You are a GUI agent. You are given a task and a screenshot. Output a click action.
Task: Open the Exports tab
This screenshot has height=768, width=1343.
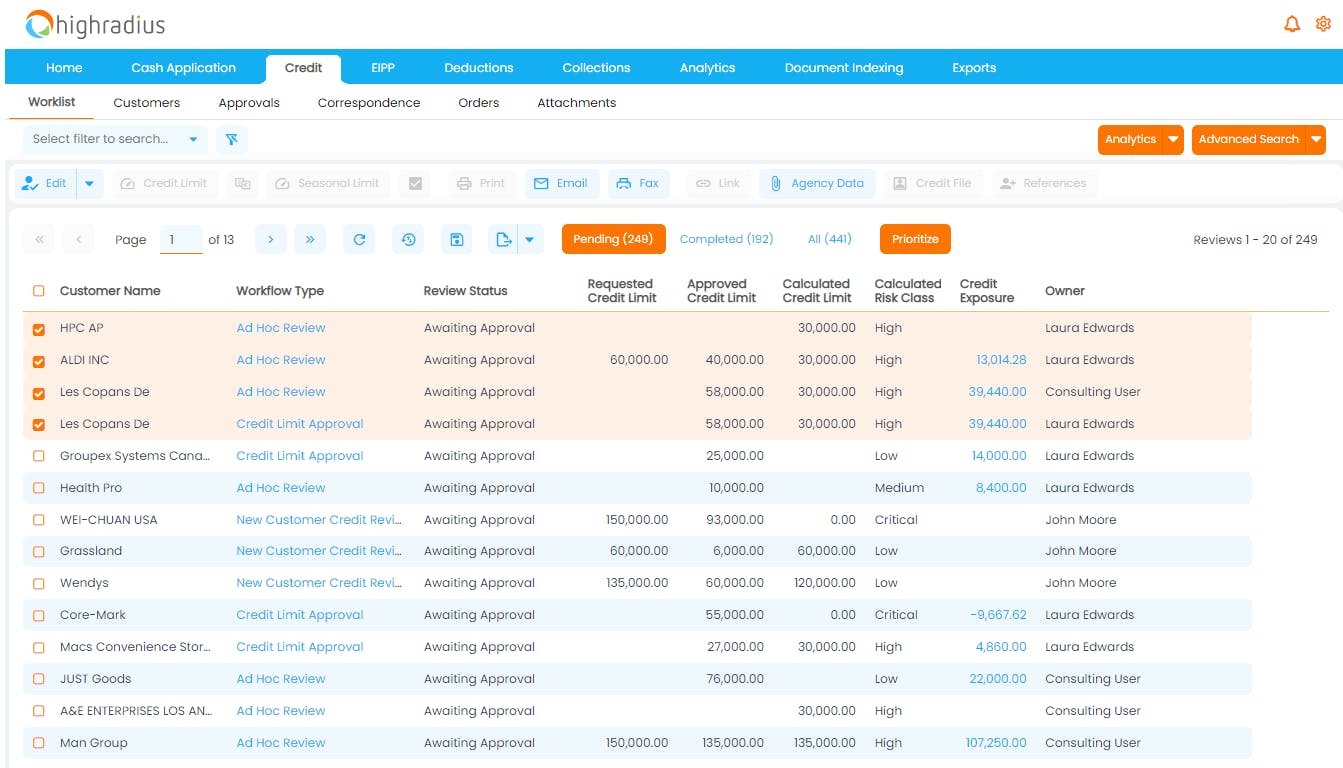coord(974,68)
